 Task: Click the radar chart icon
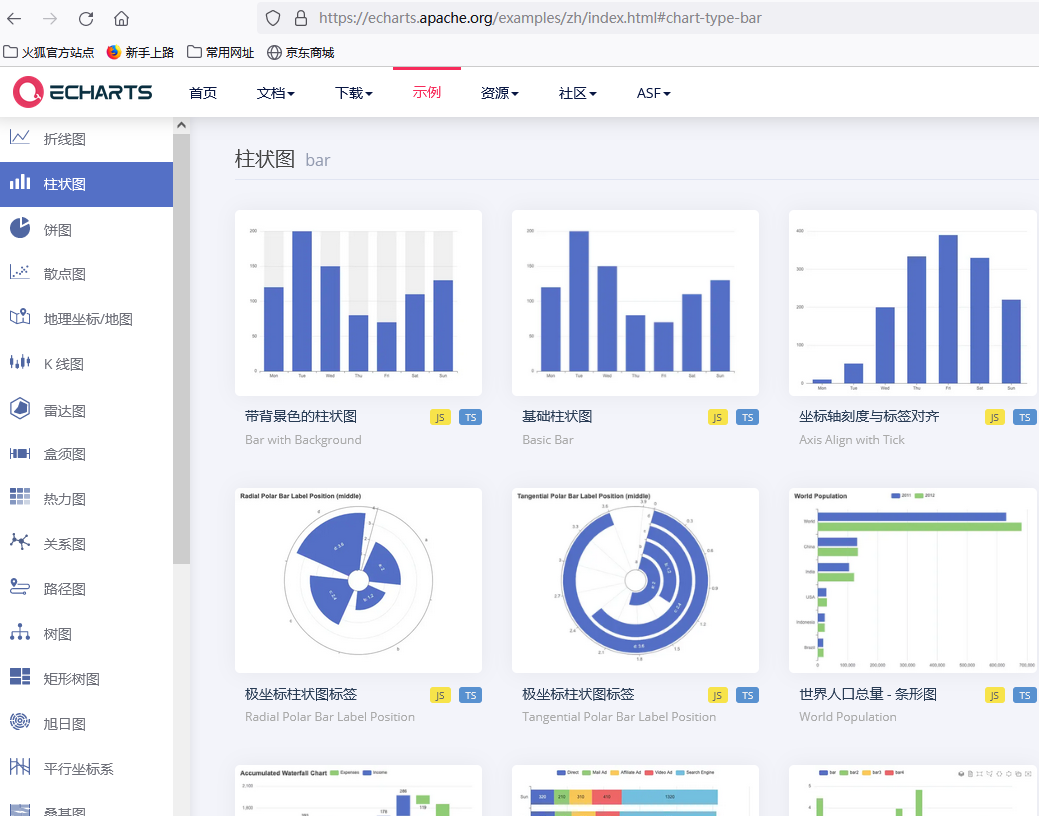click(x=20, y=408)
